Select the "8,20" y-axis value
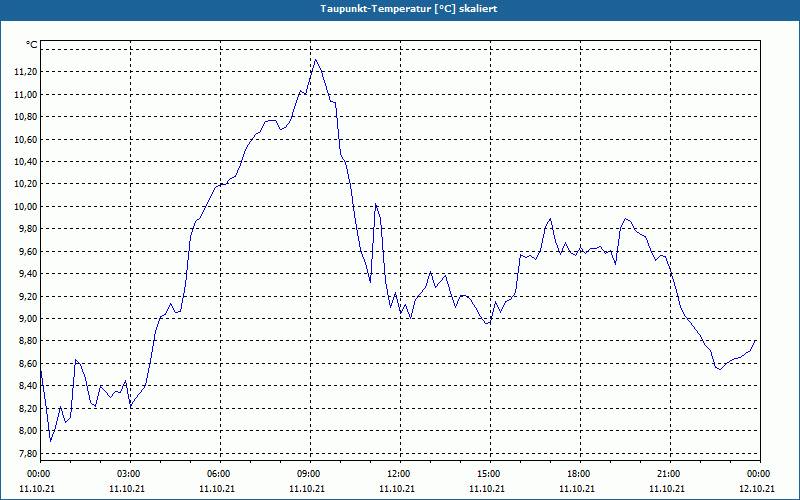The height and width of the screenshot is (500, 800). point(27,408)
